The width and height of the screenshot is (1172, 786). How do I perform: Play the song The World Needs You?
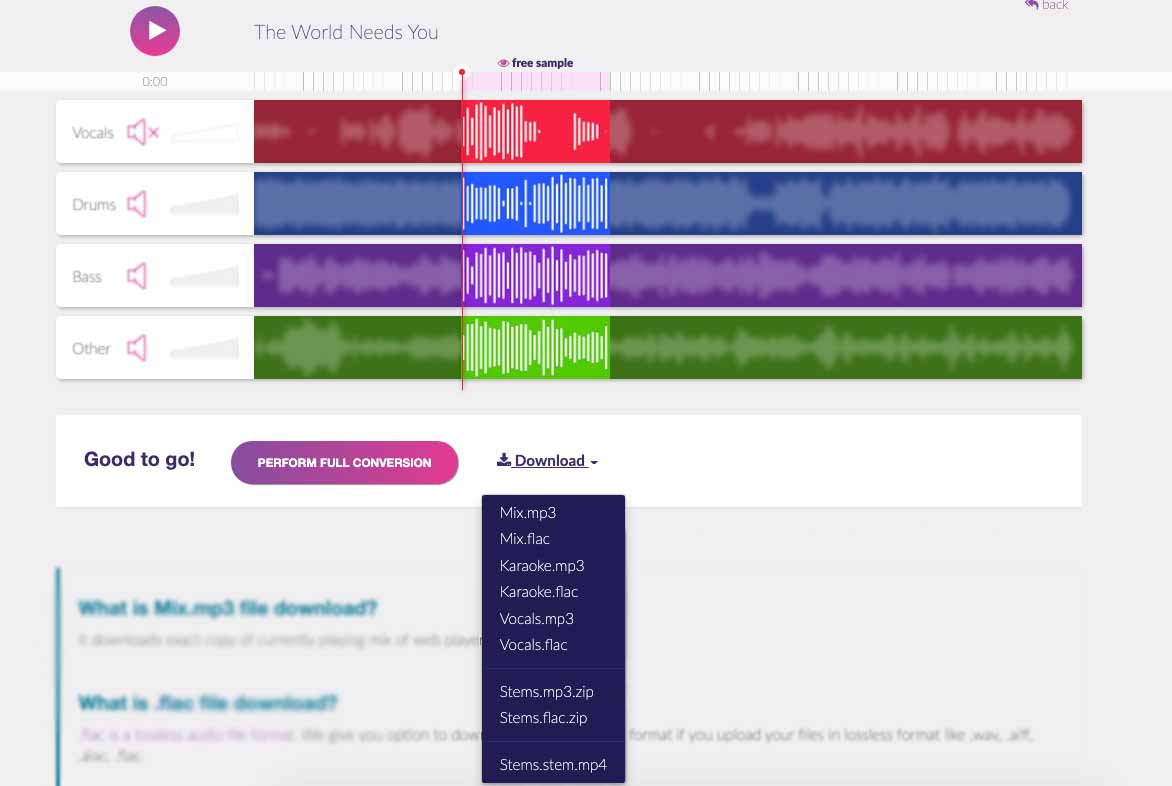tap(155, 31)
